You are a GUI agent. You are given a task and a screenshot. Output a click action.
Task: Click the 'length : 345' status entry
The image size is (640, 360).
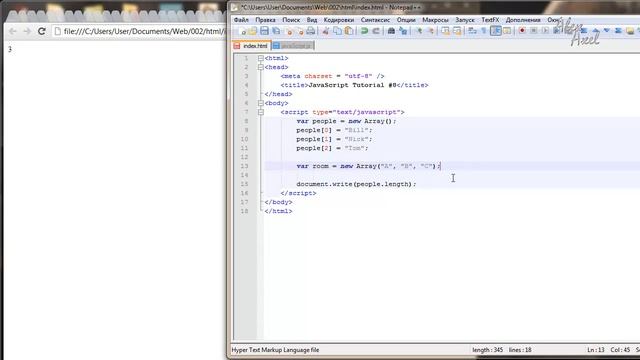click(487, 350)
